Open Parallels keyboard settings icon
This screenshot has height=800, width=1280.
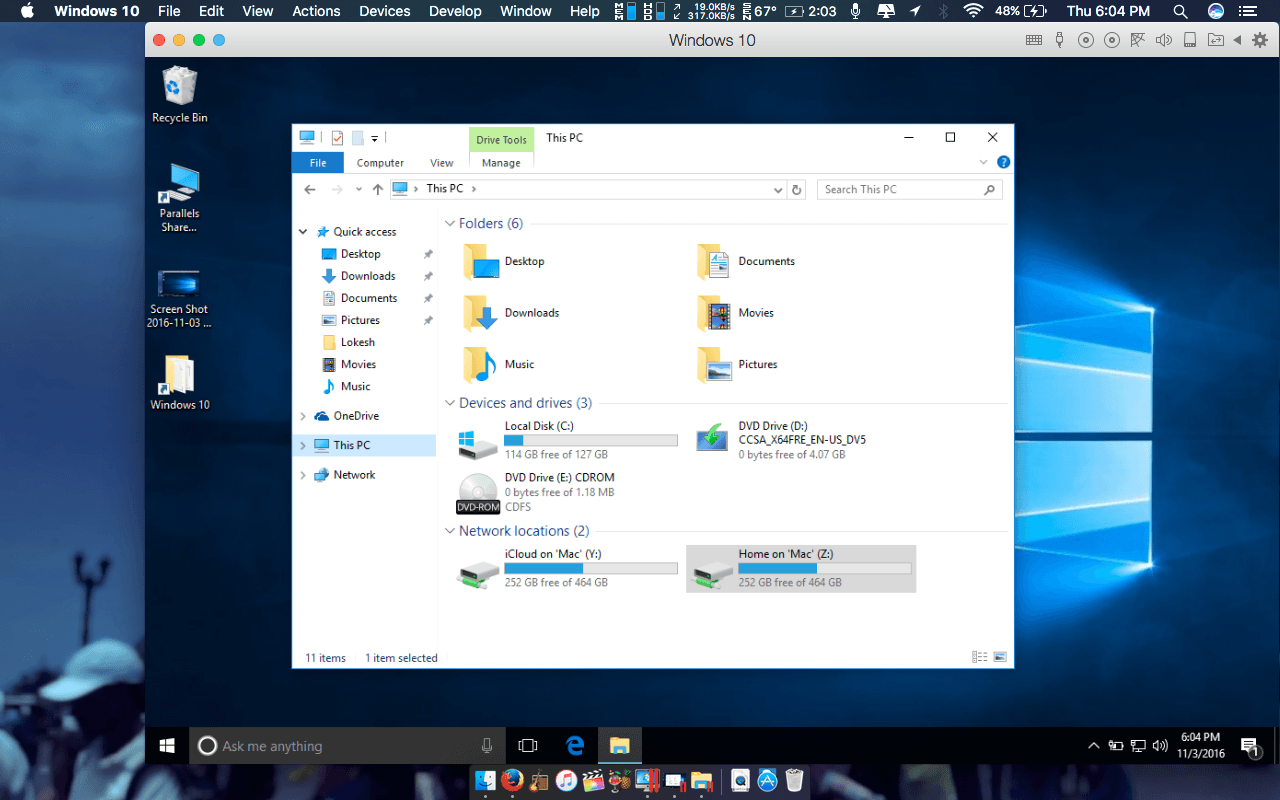(1033, 40)
